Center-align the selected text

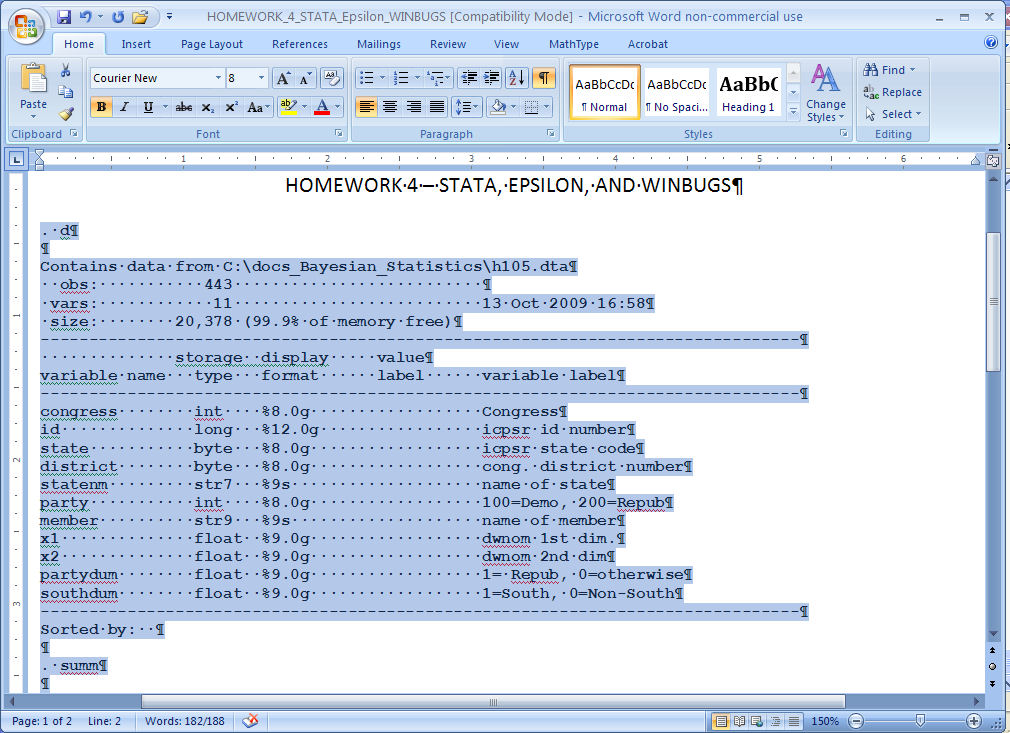[390, 107]
